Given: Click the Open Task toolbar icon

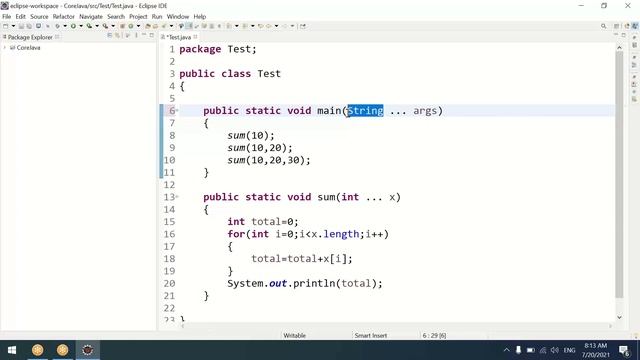Looking at the screenshot, I should point(156,26).
